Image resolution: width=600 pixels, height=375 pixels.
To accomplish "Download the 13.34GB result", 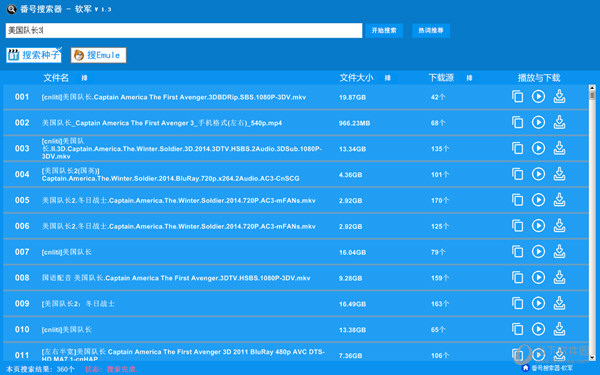I will point(559,148).
